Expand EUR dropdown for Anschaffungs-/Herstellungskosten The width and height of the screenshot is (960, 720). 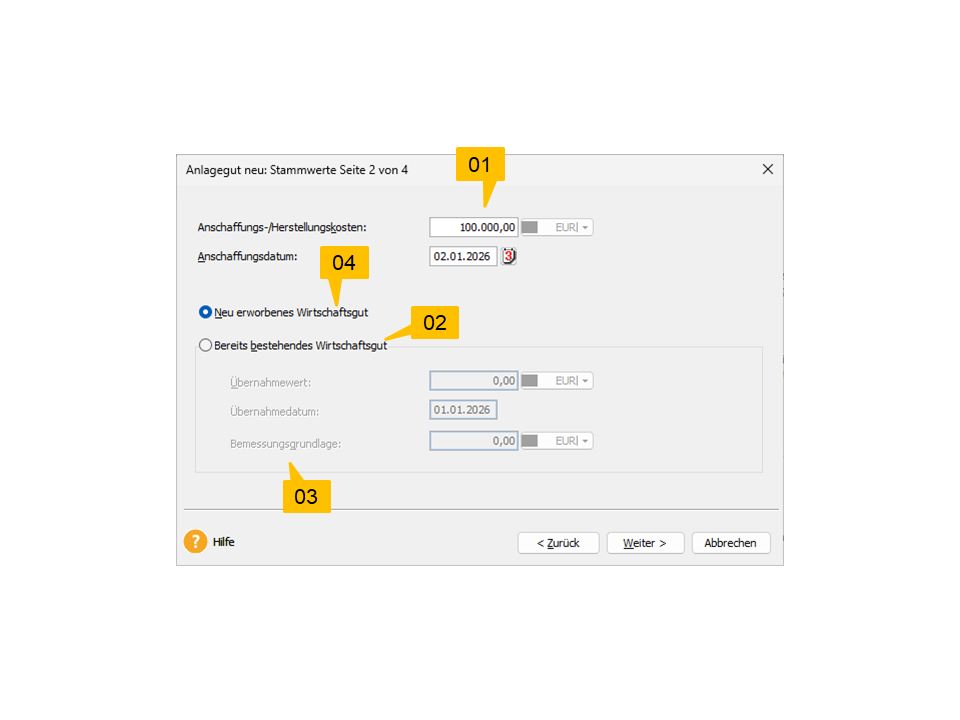tap(585, 227)
